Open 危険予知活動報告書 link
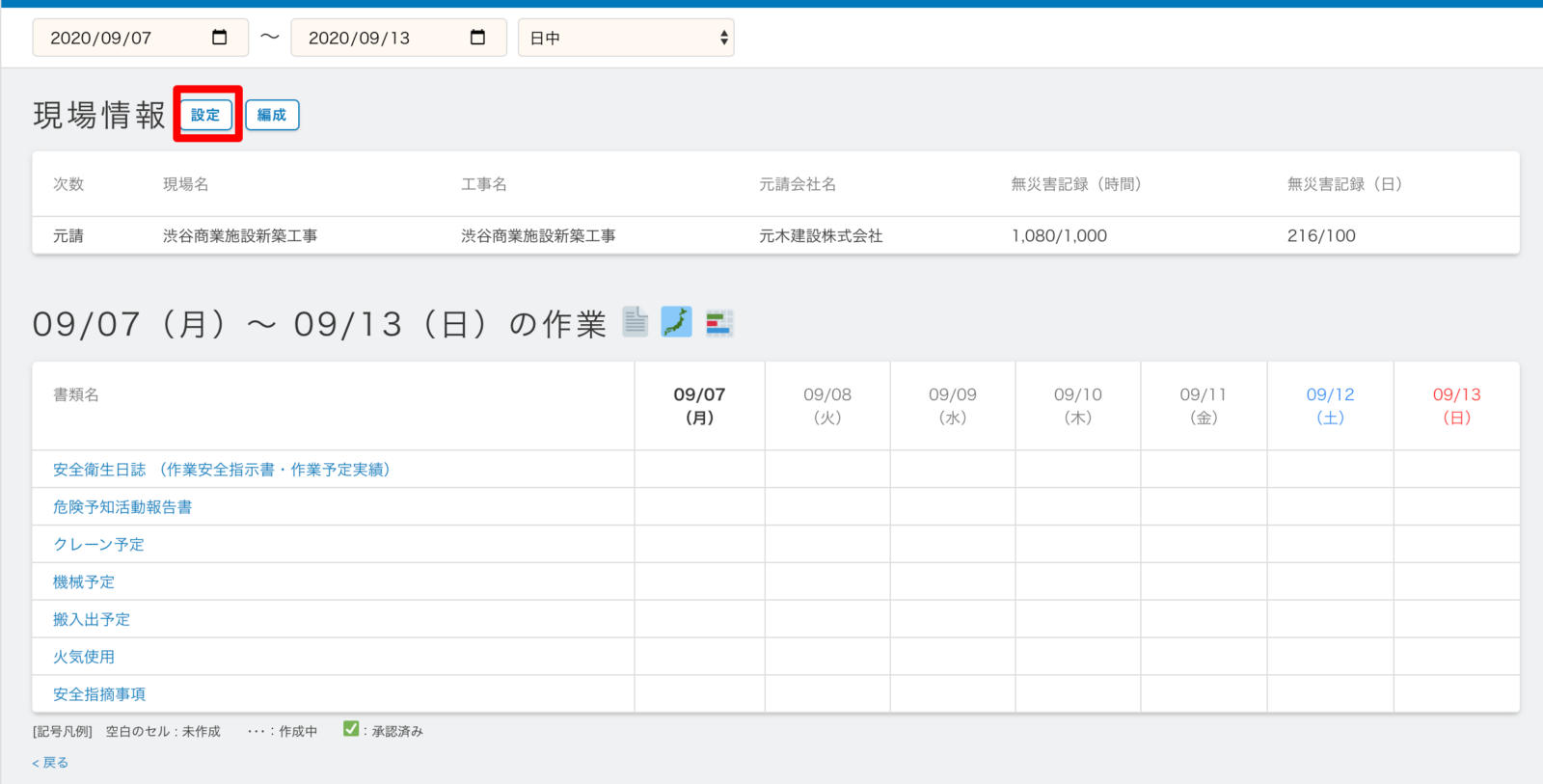Viewport: 1543px width, 784px height. (x=122, y=507)
